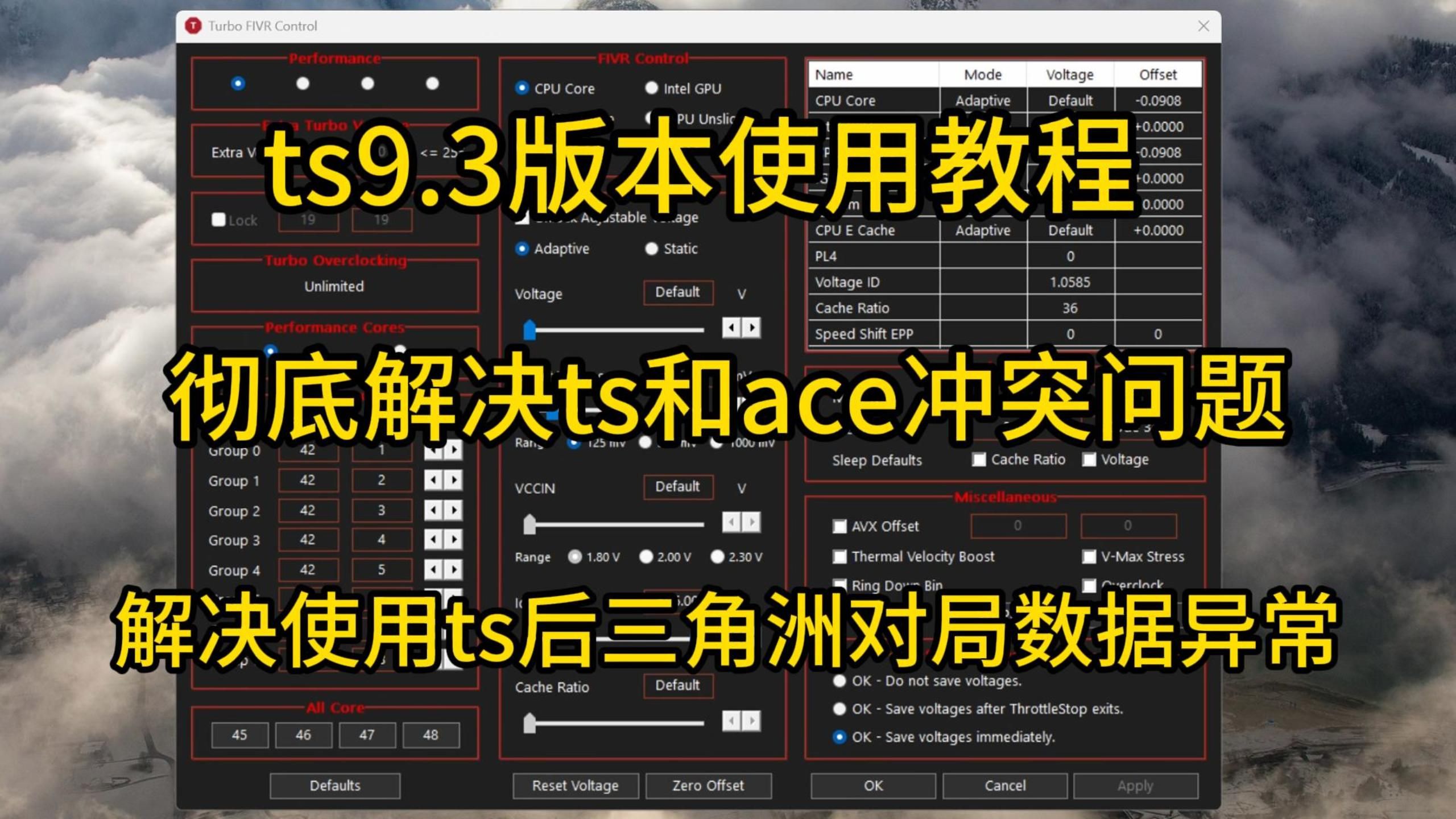Click the VCCIN left arrow button
The width and height of the screenshot is (1456, 819).
(731, 522)
